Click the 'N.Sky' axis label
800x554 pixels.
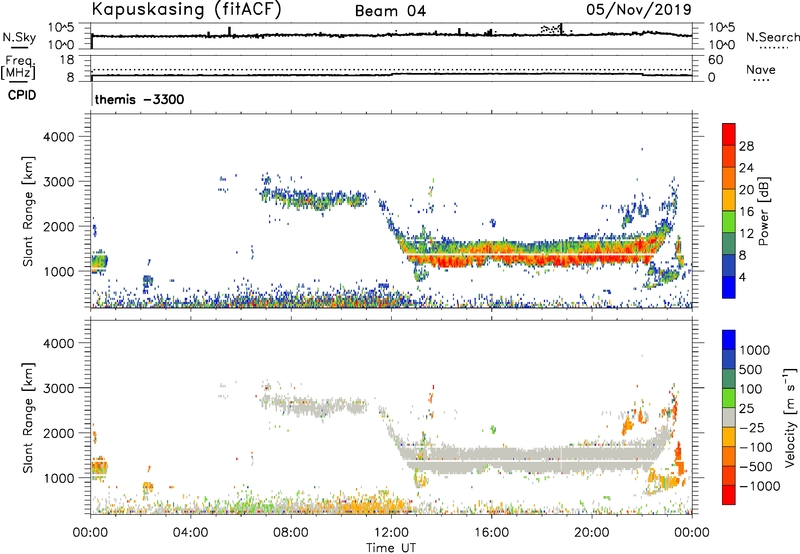click(x=19, y=37)
